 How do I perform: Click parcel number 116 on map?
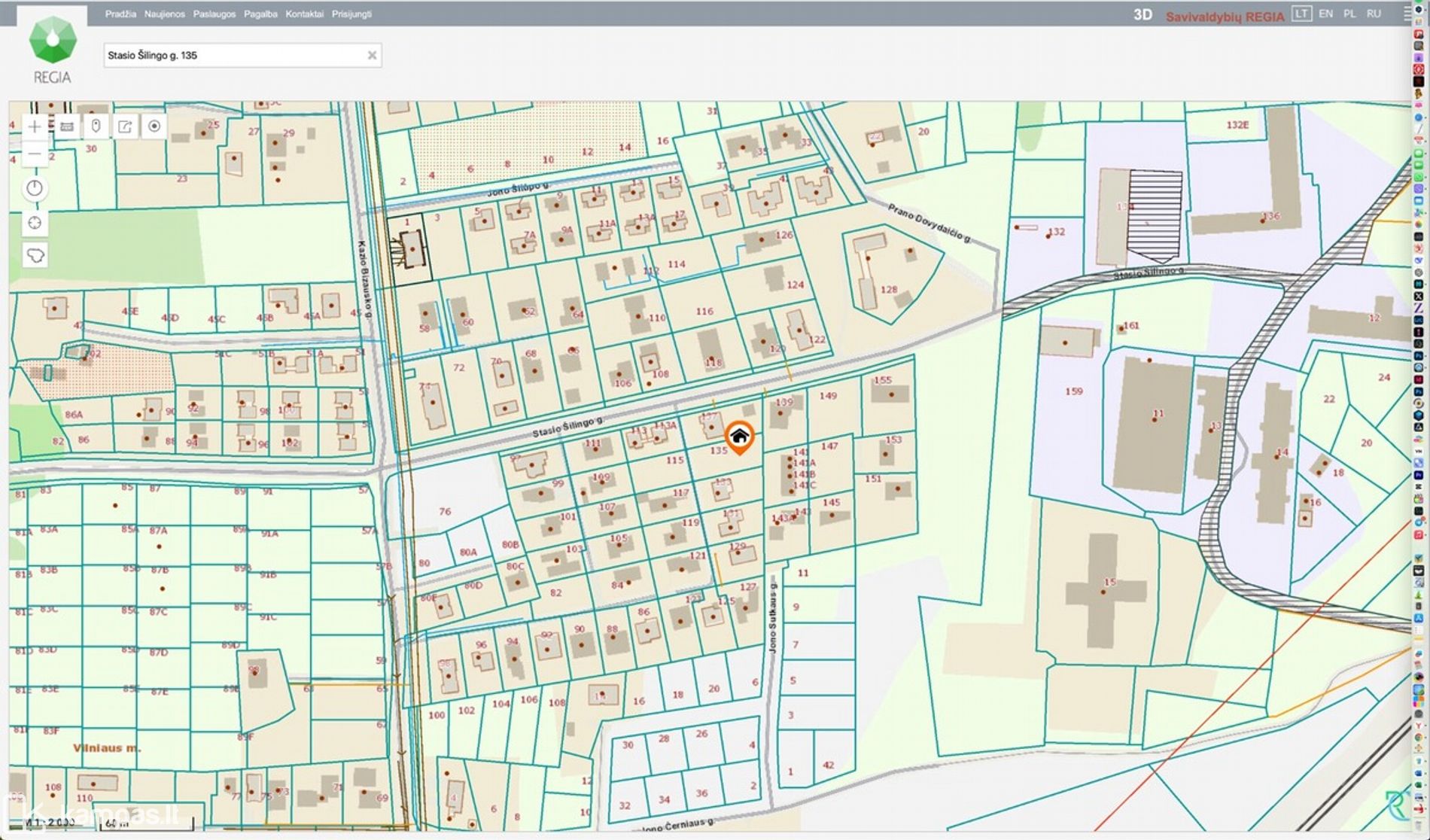(704, 311)
